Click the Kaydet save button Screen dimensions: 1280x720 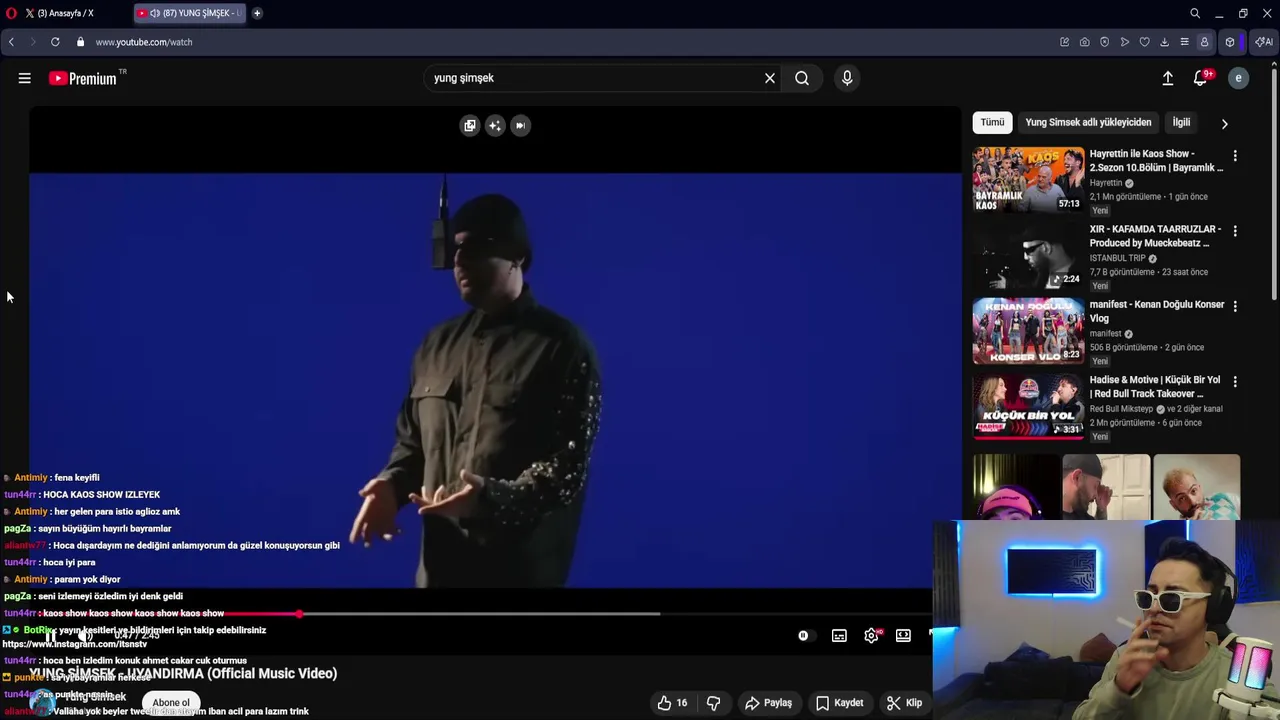(839, 703)
